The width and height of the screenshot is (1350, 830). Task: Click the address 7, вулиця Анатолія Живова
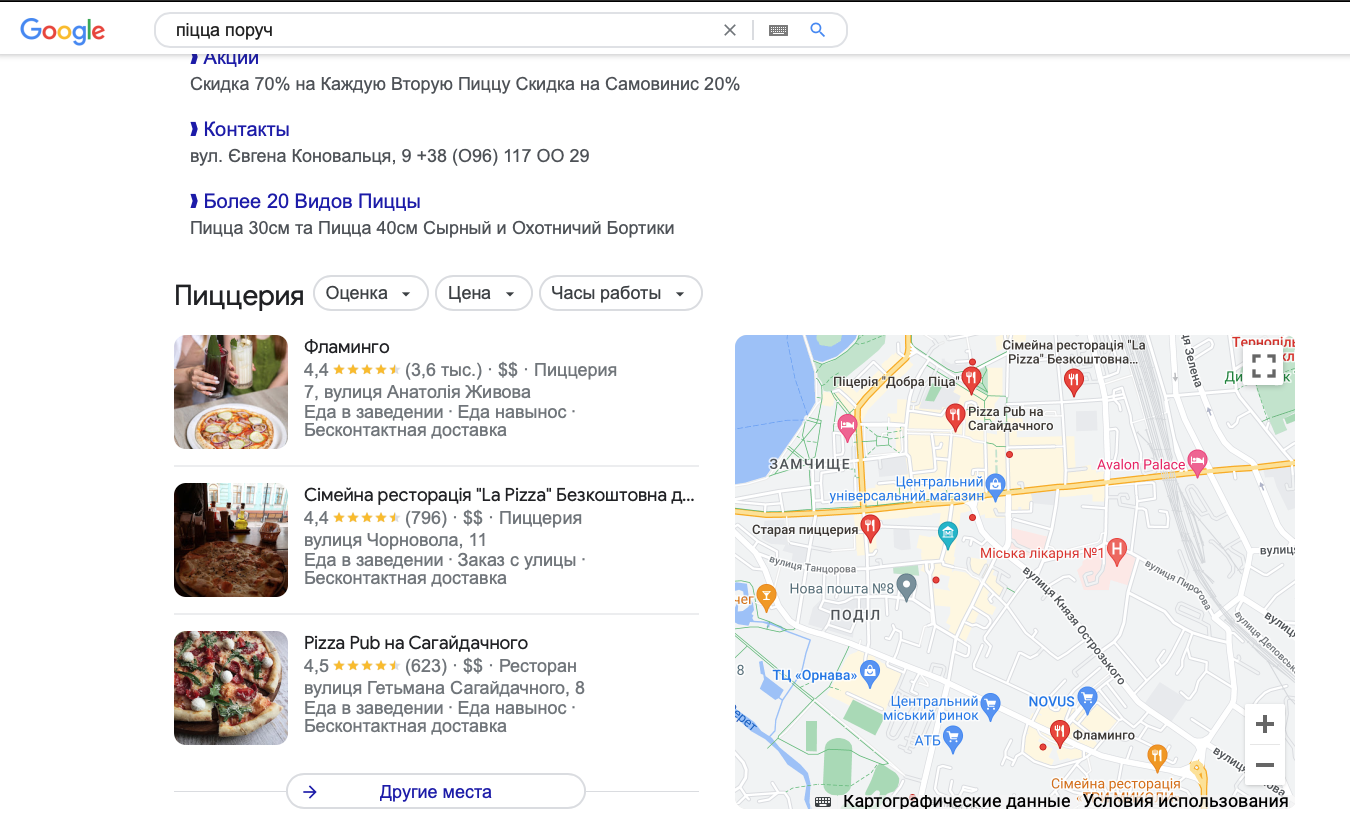coord(417,392)
